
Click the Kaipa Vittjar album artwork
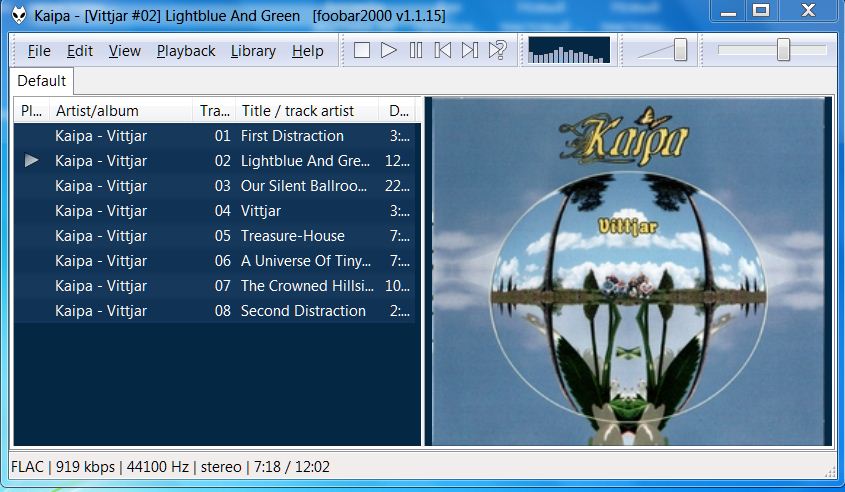[628, 271]
